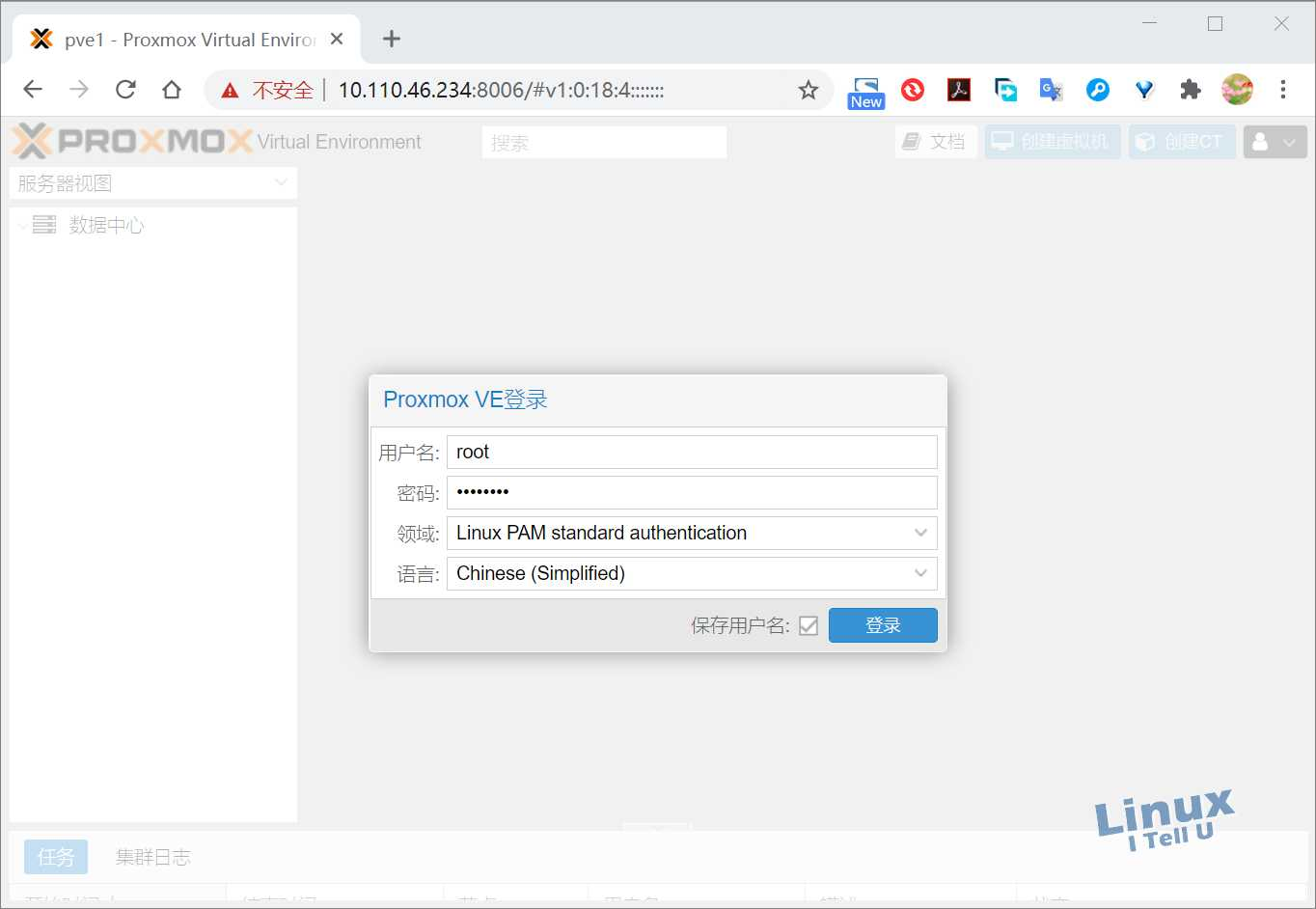This screenshot has height=909, width=1316.
Task: Open the extension with the New badge
Action: (866, 93)
